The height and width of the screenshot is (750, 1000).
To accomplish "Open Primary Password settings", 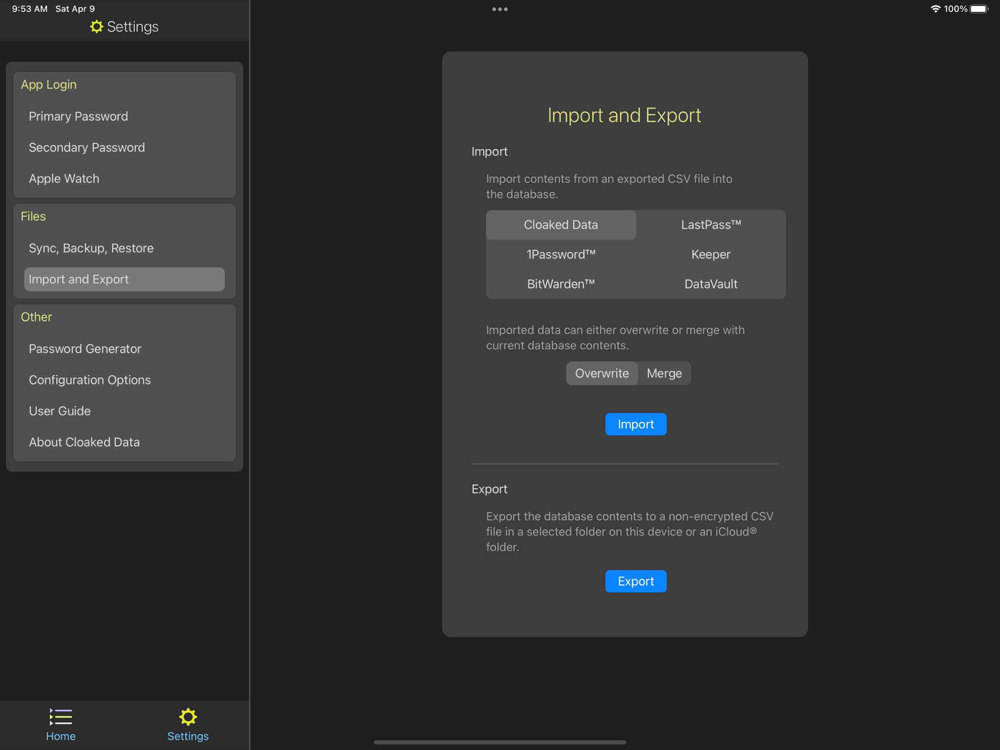I will (124, 116).
